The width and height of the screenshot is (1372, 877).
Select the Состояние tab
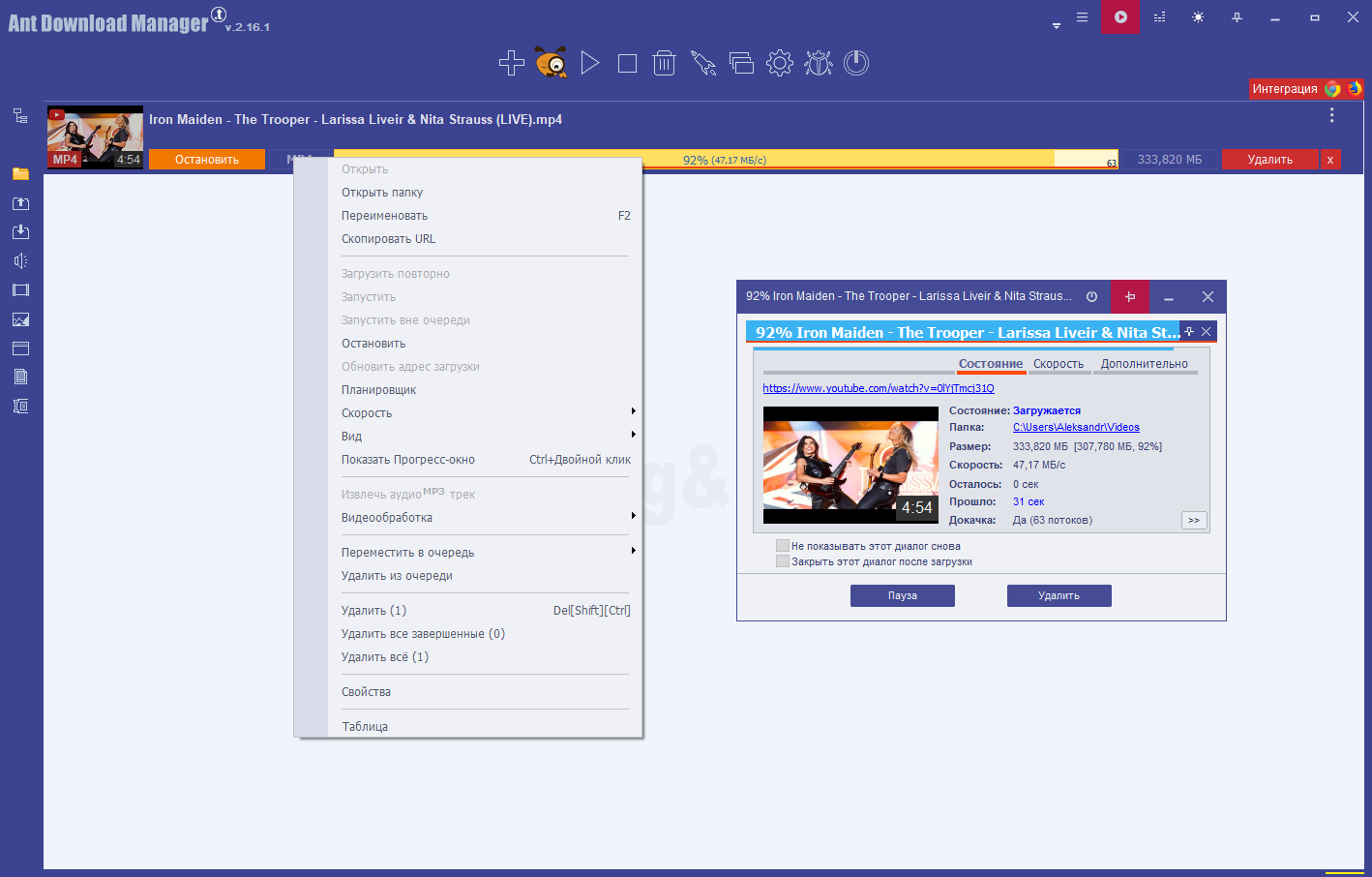pos(991,364)
